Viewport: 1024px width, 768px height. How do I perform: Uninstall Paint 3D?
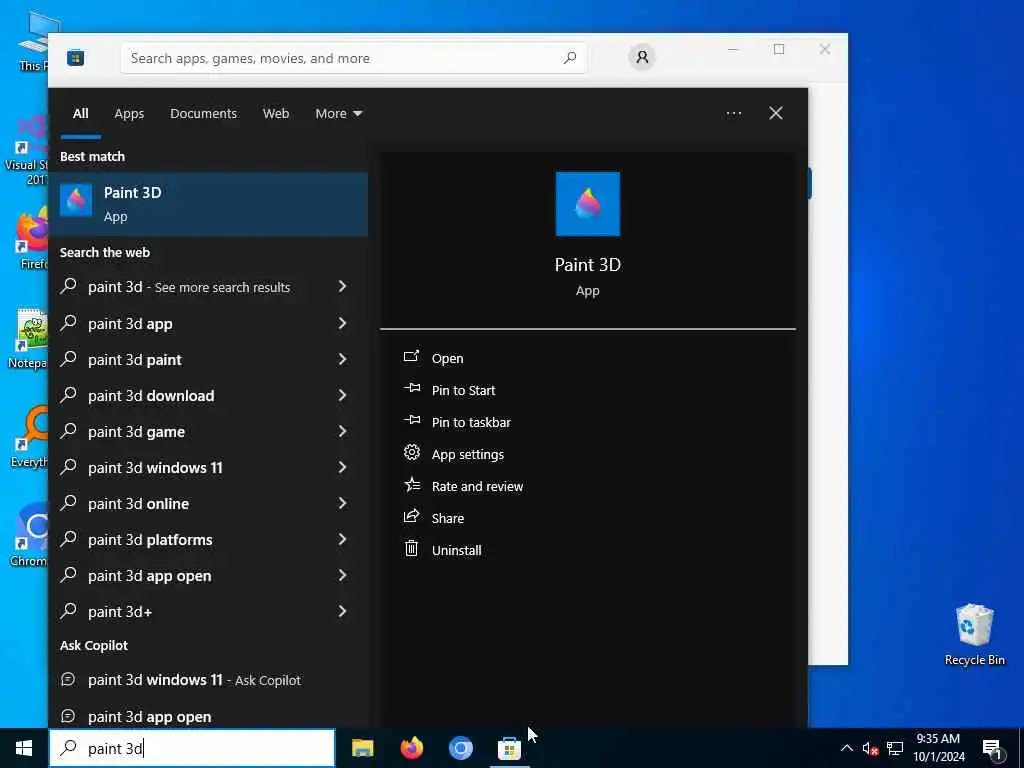pos(456,550)
